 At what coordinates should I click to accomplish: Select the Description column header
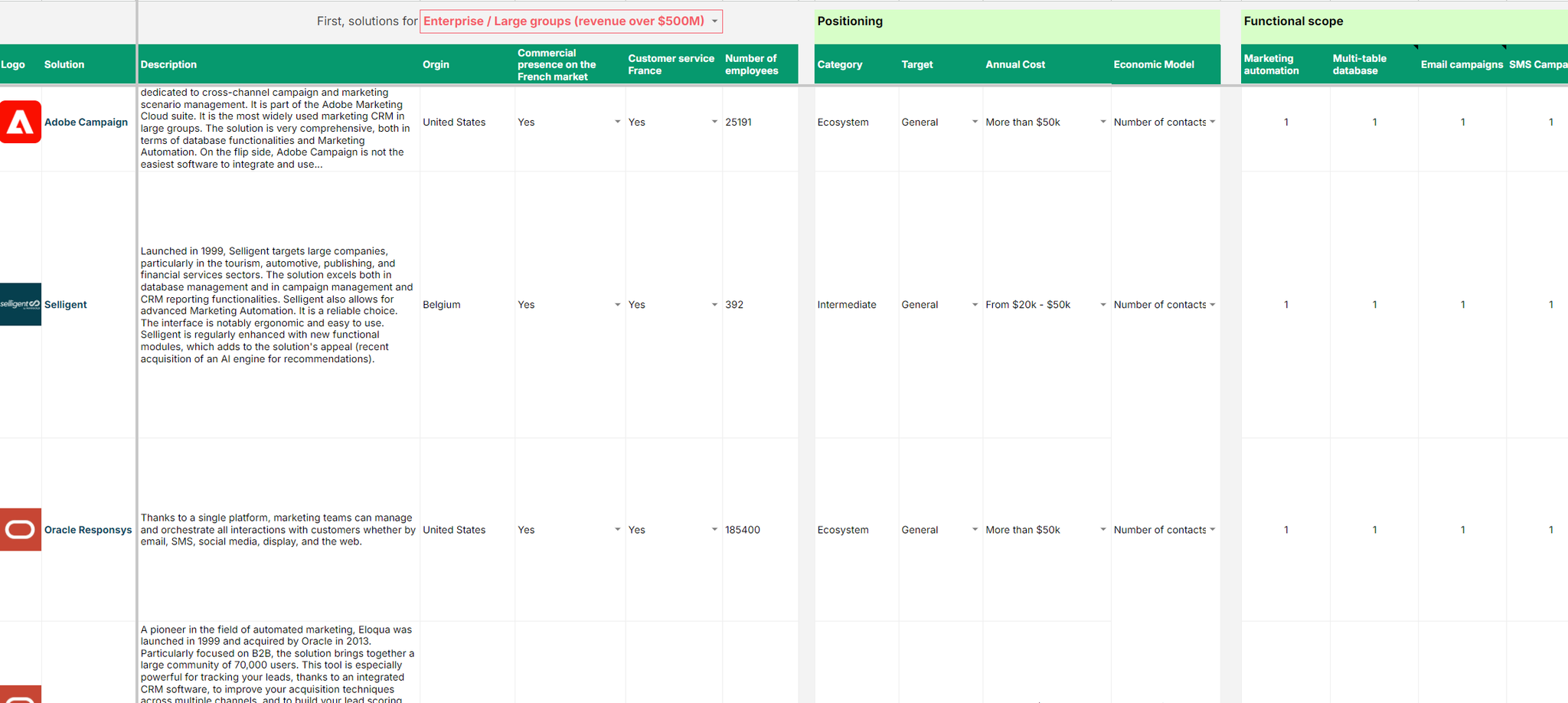pos(279,64)
